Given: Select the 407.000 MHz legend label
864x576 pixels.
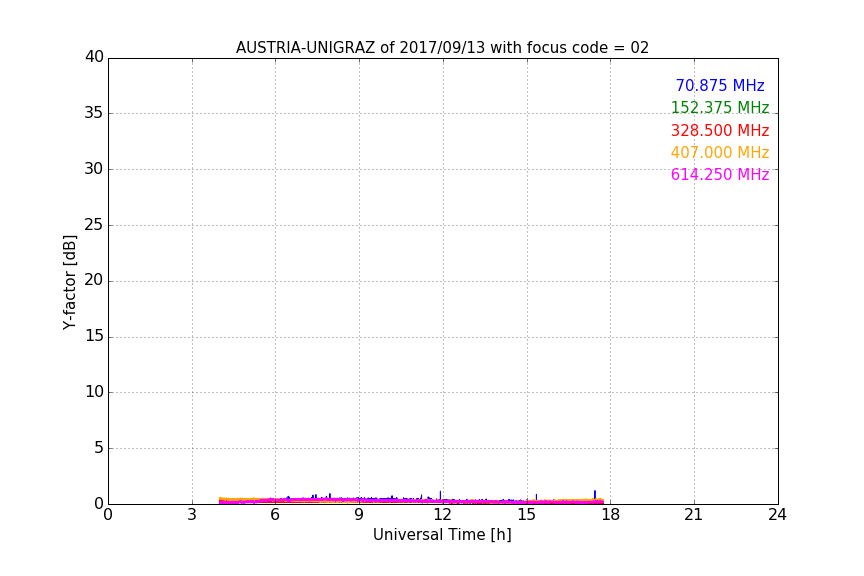Looking at the screenshot, I should click(x=720, y=153).
